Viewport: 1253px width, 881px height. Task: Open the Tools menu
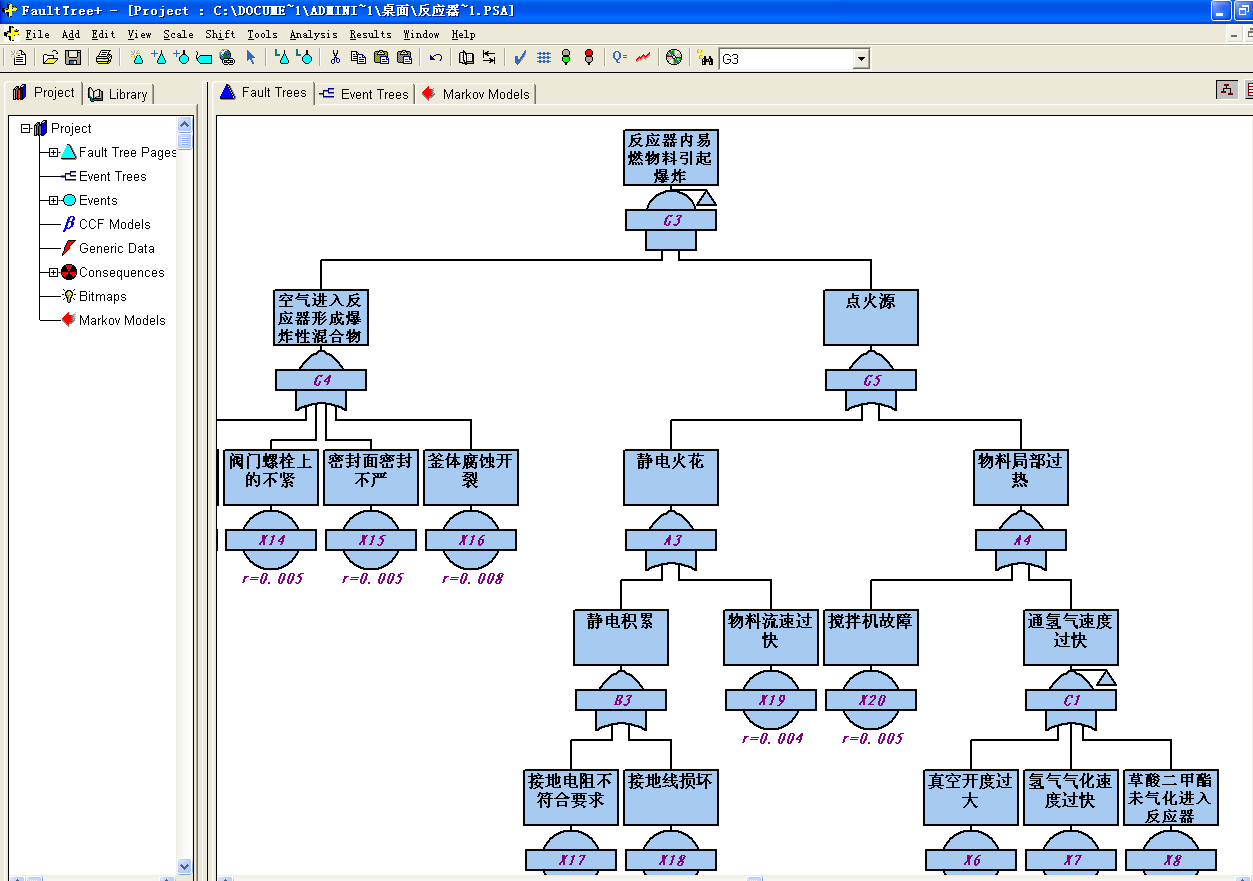point(262,34)
